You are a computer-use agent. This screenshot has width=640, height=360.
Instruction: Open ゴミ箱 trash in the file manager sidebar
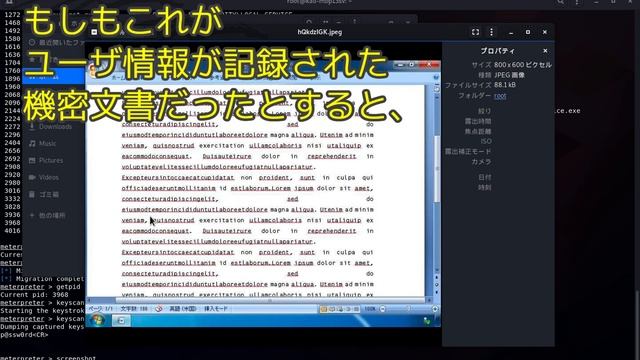point(49,194)
